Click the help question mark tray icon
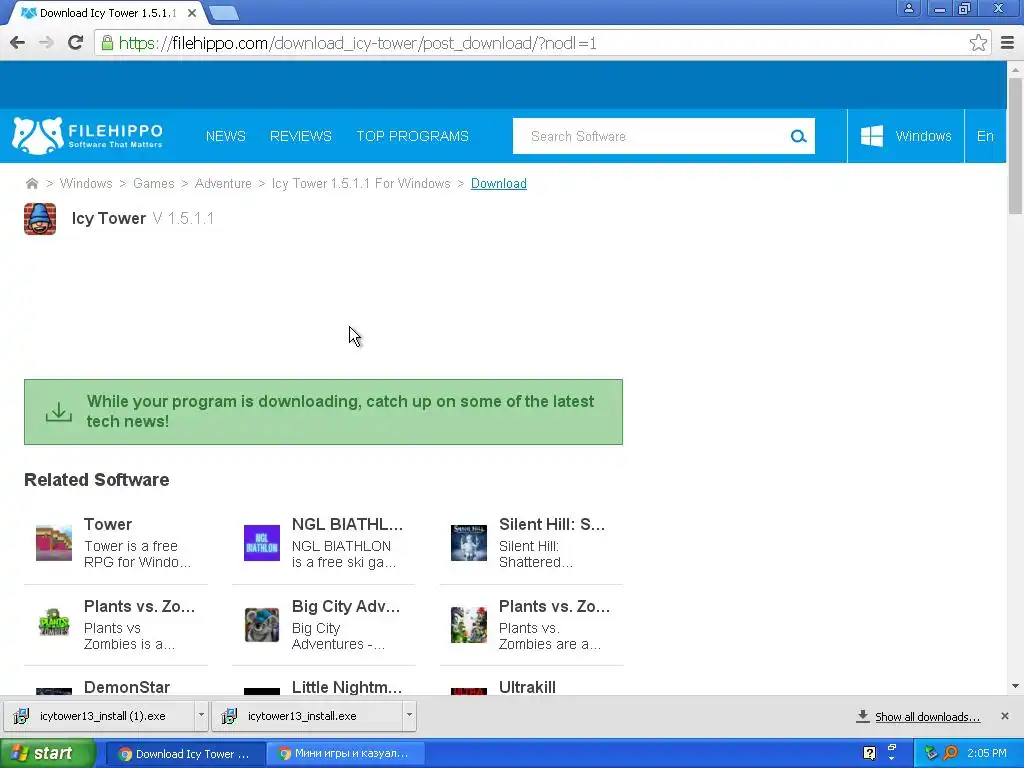Image resolution: width=1024 pixels, height=768 pixels. click(x=869, y=753)
